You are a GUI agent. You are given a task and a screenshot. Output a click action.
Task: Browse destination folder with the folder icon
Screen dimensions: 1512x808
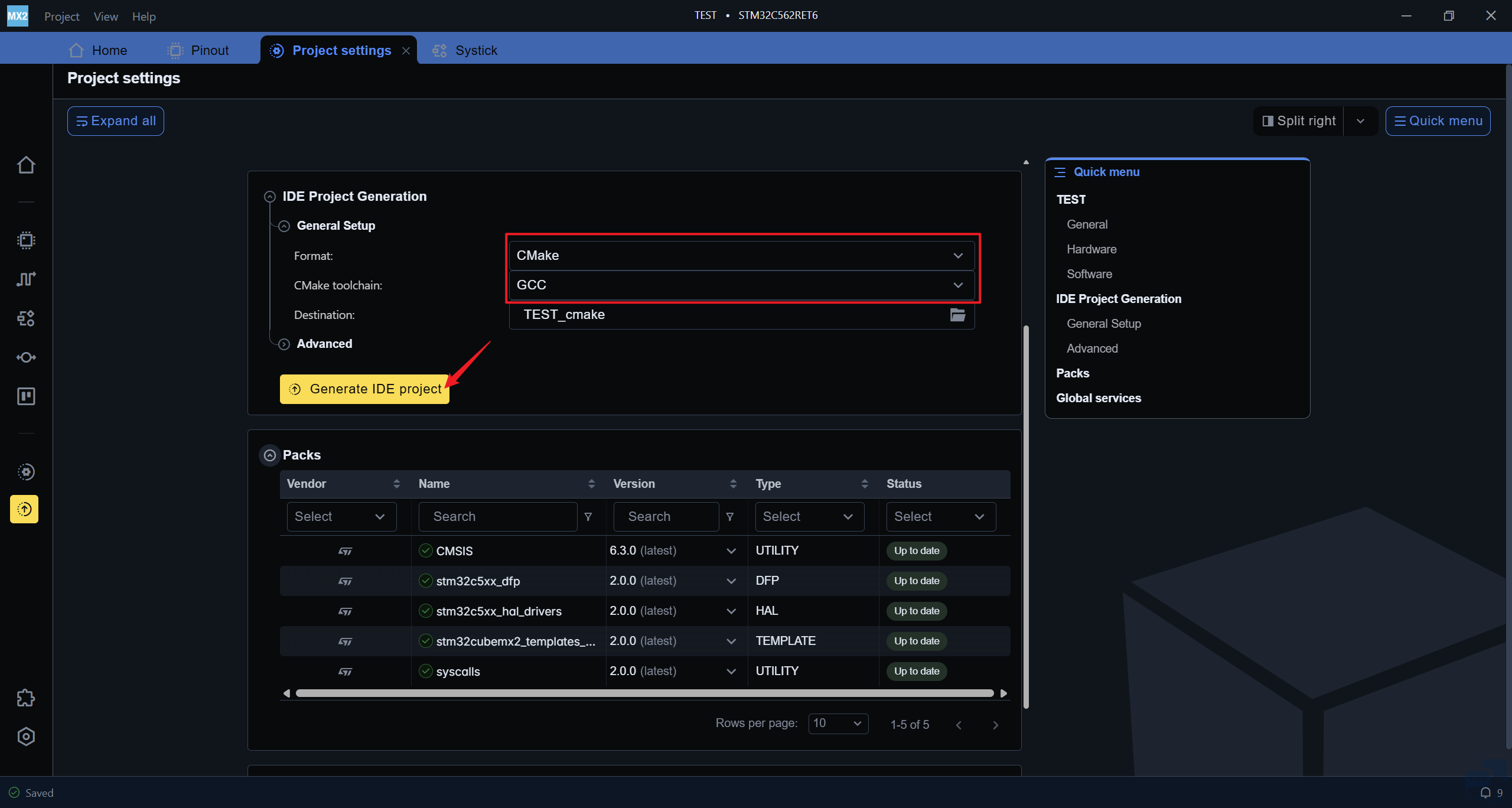click(x=957, y=315)
